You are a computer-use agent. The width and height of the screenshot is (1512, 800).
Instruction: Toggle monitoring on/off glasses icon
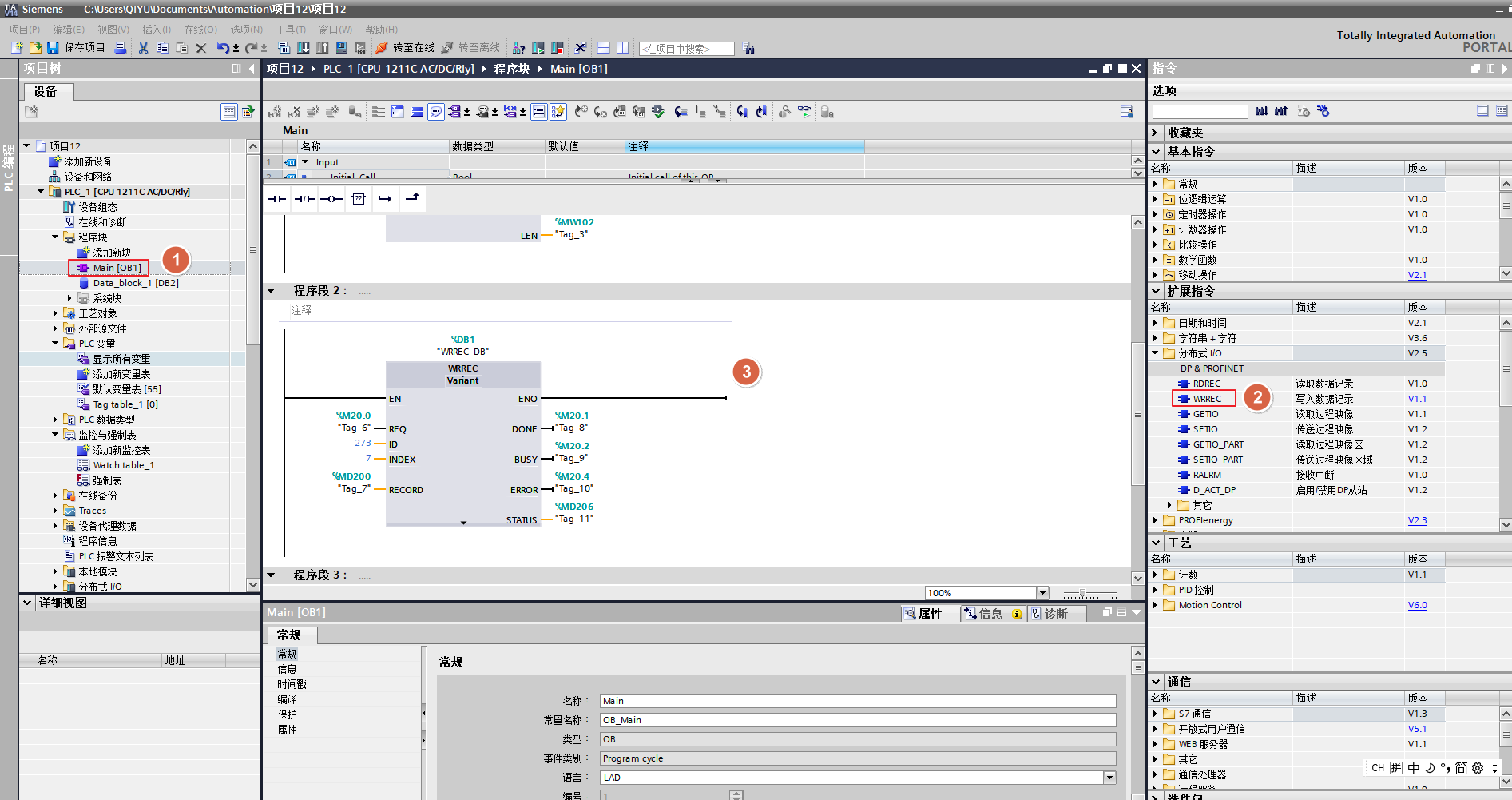(804, 112)
